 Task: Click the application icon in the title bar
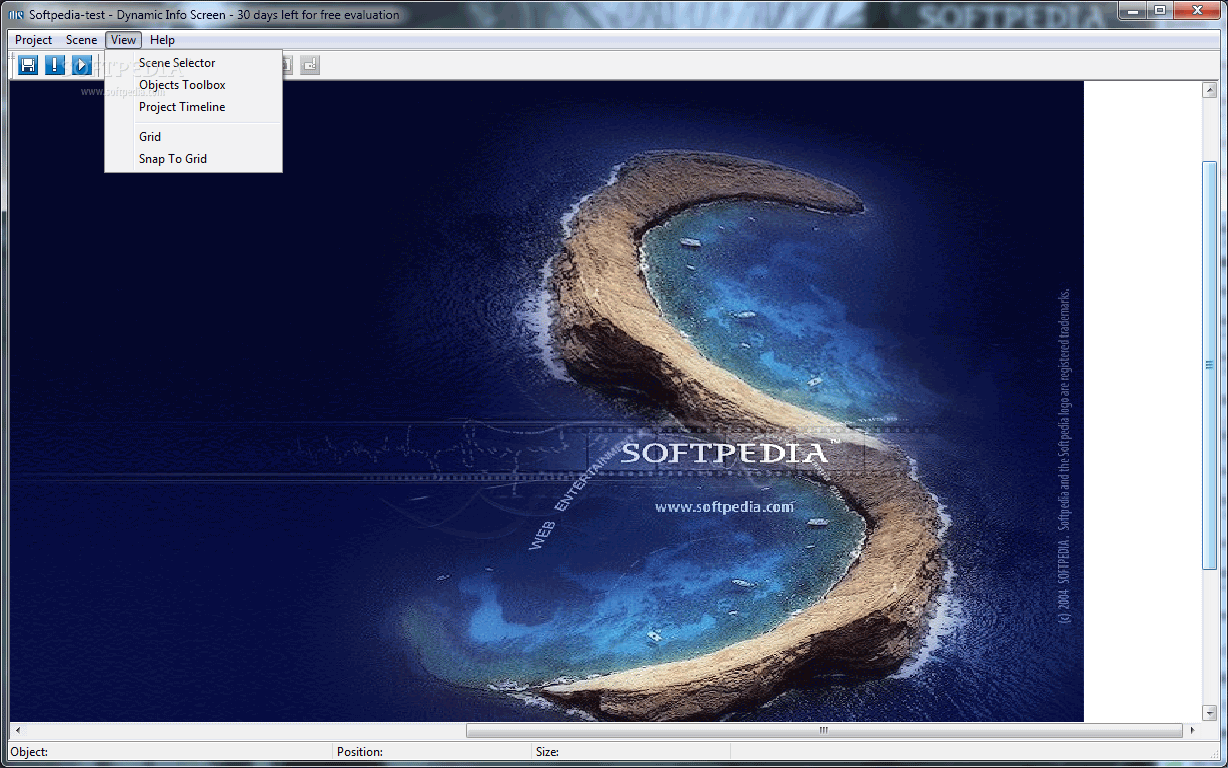tap(16, 15)
